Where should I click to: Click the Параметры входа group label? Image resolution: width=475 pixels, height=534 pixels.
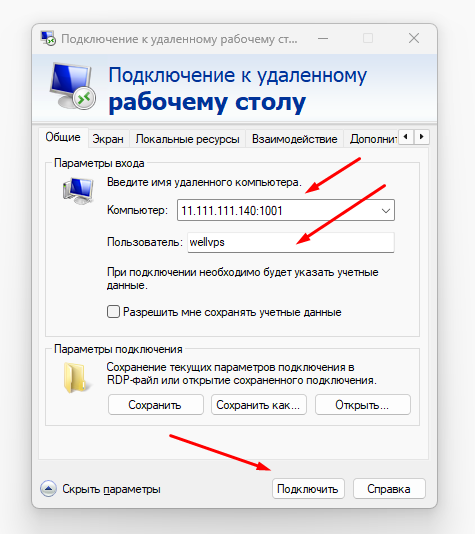pyautogui.click(x=99, y=163)
